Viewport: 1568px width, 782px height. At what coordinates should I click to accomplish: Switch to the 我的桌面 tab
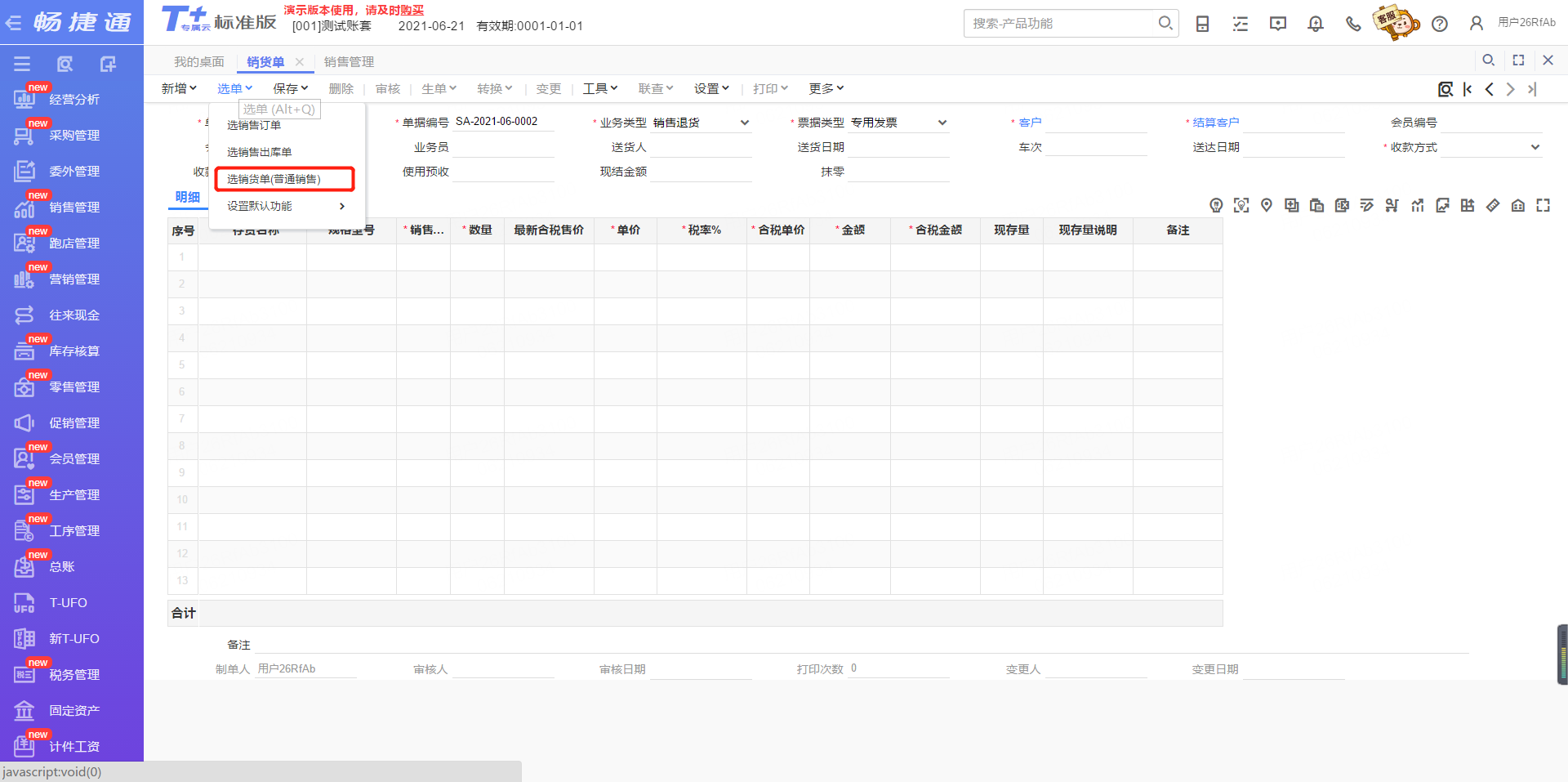pos(198,61)
